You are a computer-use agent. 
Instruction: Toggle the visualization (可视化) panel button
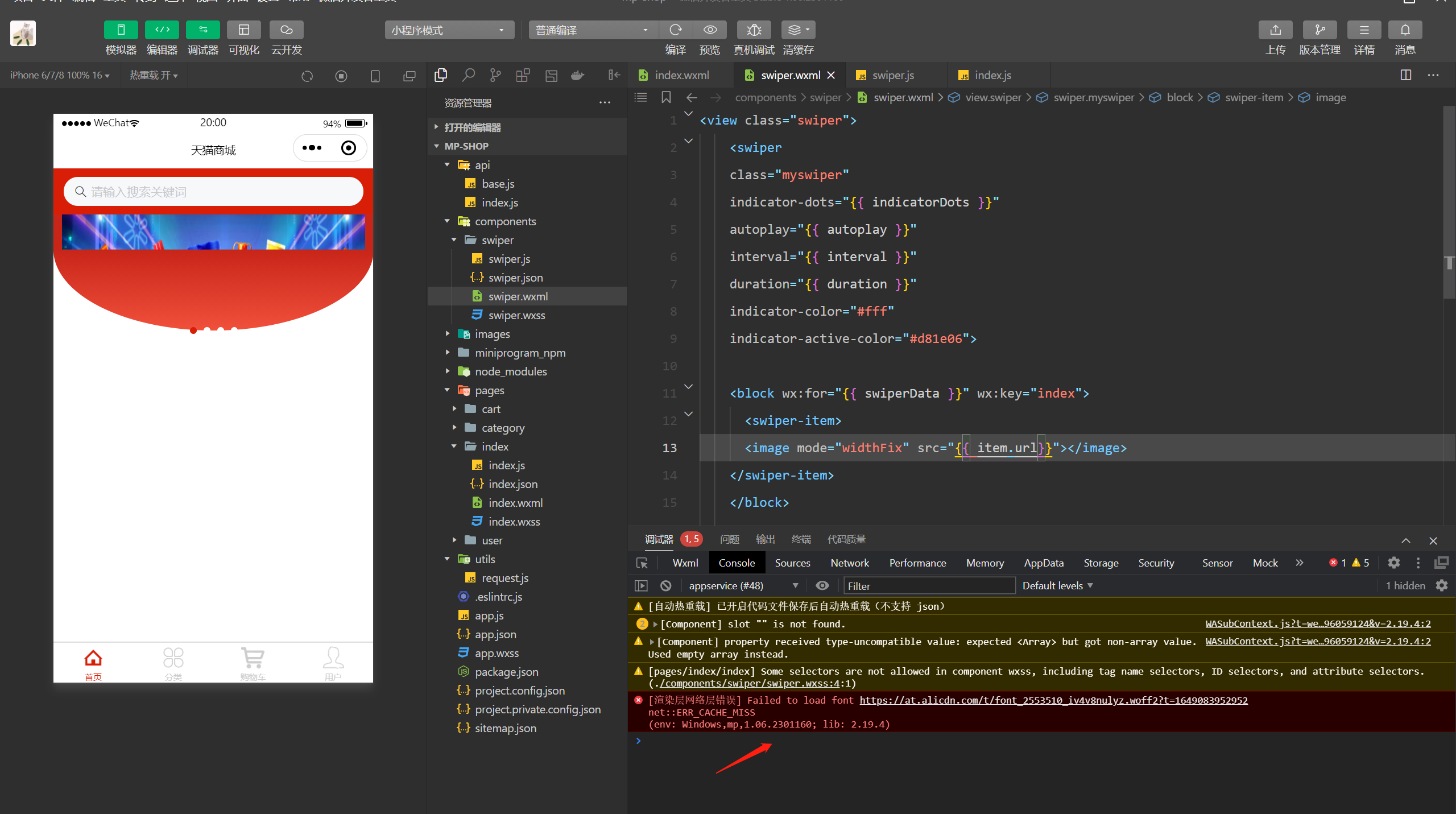pyautogui.click(x=244, y=30)
